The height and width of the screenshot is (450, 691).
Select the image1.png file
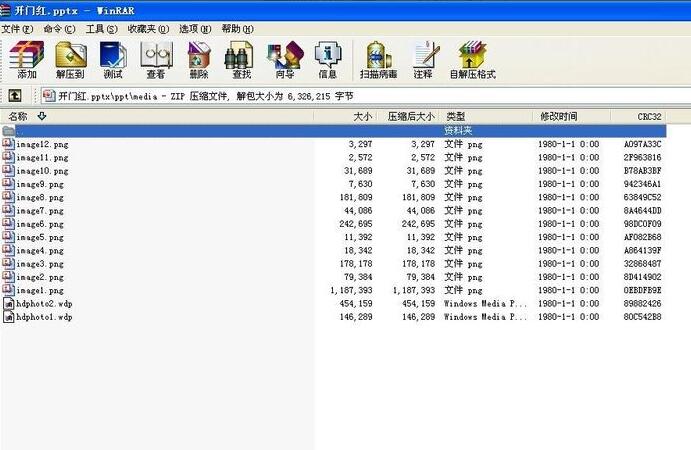tap(40, 290)
